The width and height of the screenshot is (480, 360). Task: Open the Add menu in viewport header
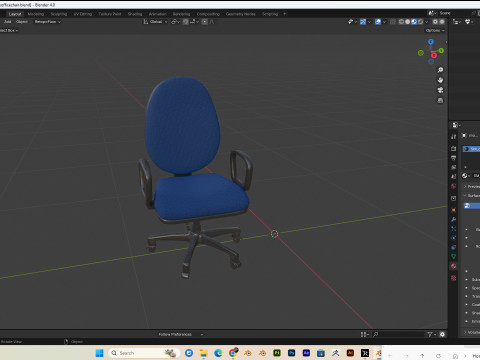(x=7, y=22)
